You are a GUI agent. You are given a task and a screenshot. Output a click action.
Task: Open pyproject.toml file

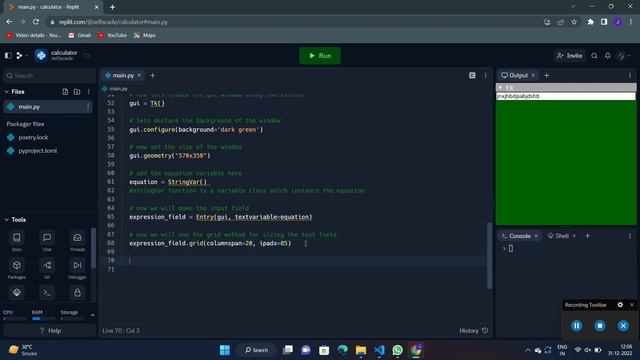click(37, 151)
